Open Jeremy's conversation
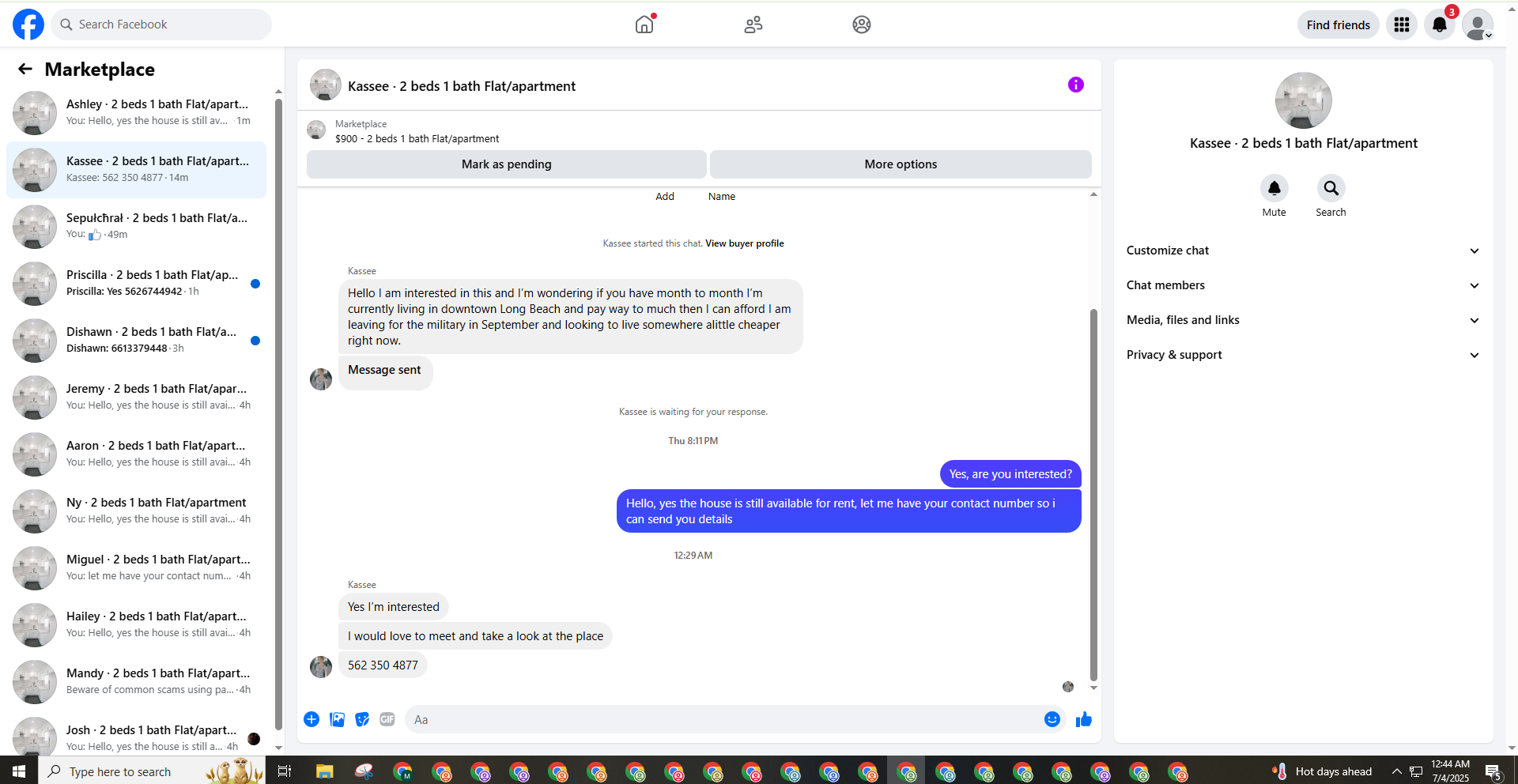This screenshot has height=784, width=1518. coord(137,397)
